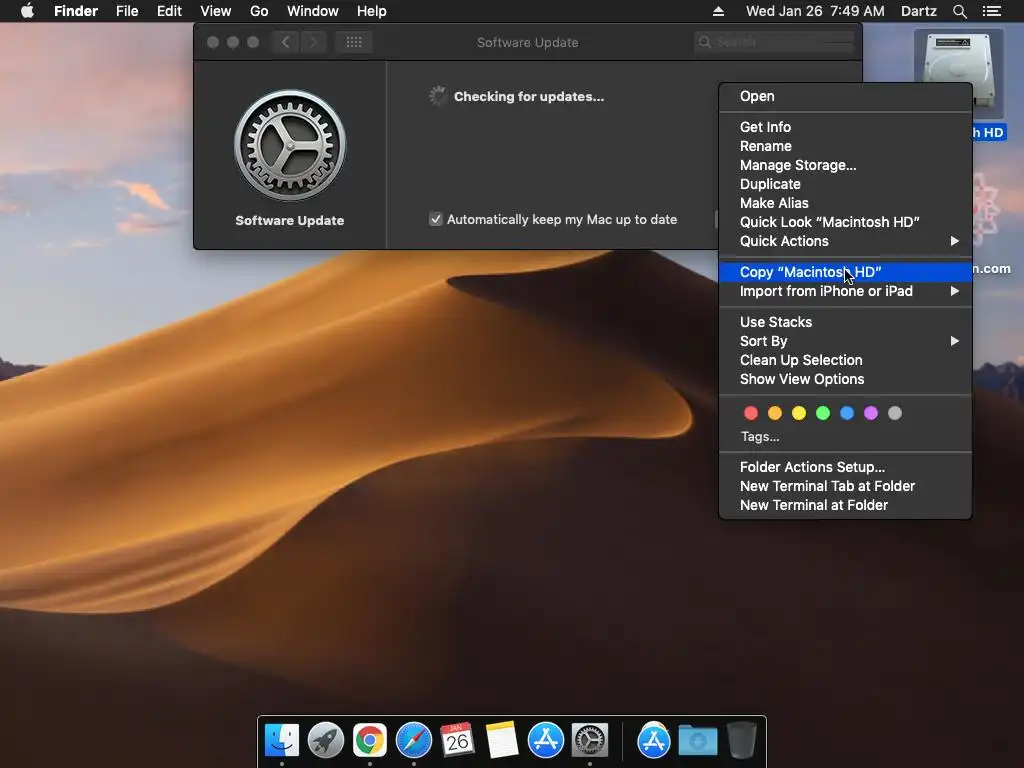Choose Open in context menu
The image size is (1024, 768).
[x=845, y=96]
